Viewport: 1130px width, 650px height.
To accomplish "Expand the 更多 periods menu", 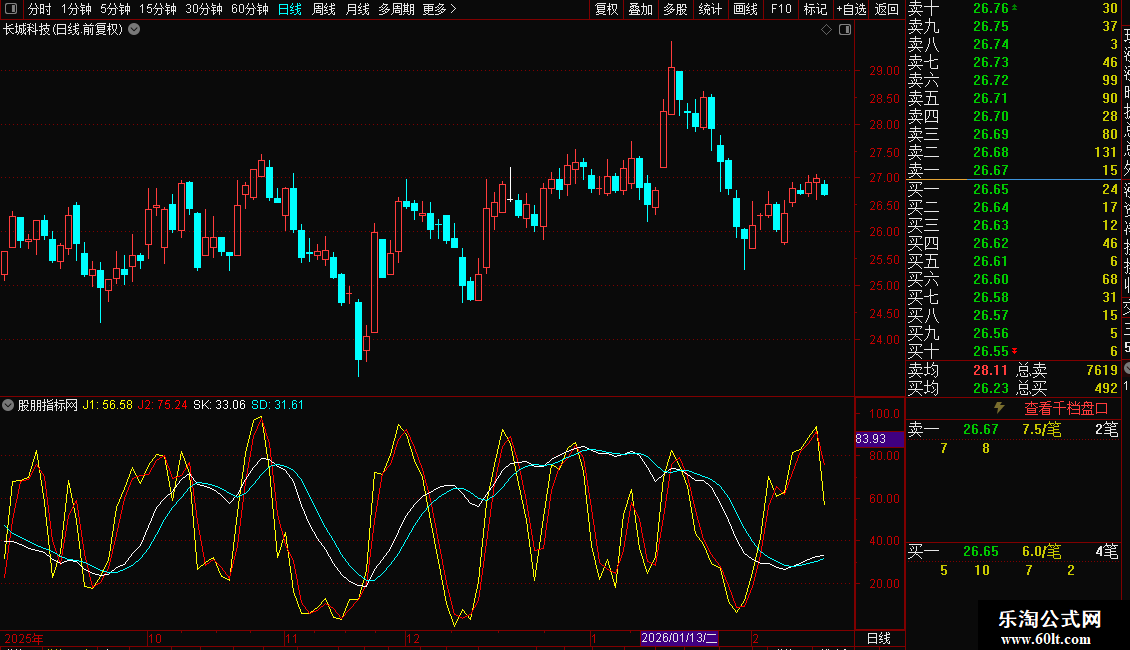I will click(440, 9).
